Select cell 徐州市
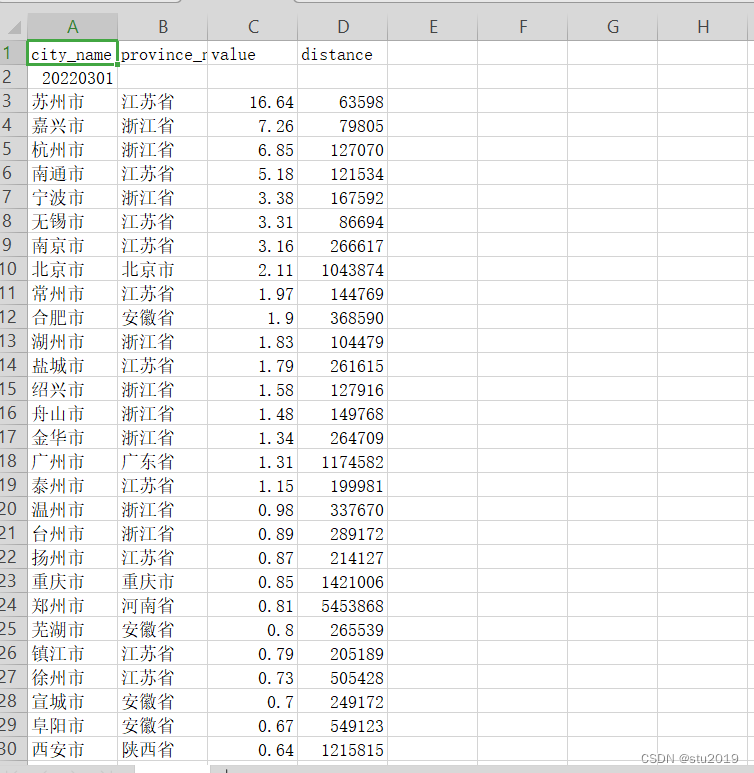 point(72,677)
